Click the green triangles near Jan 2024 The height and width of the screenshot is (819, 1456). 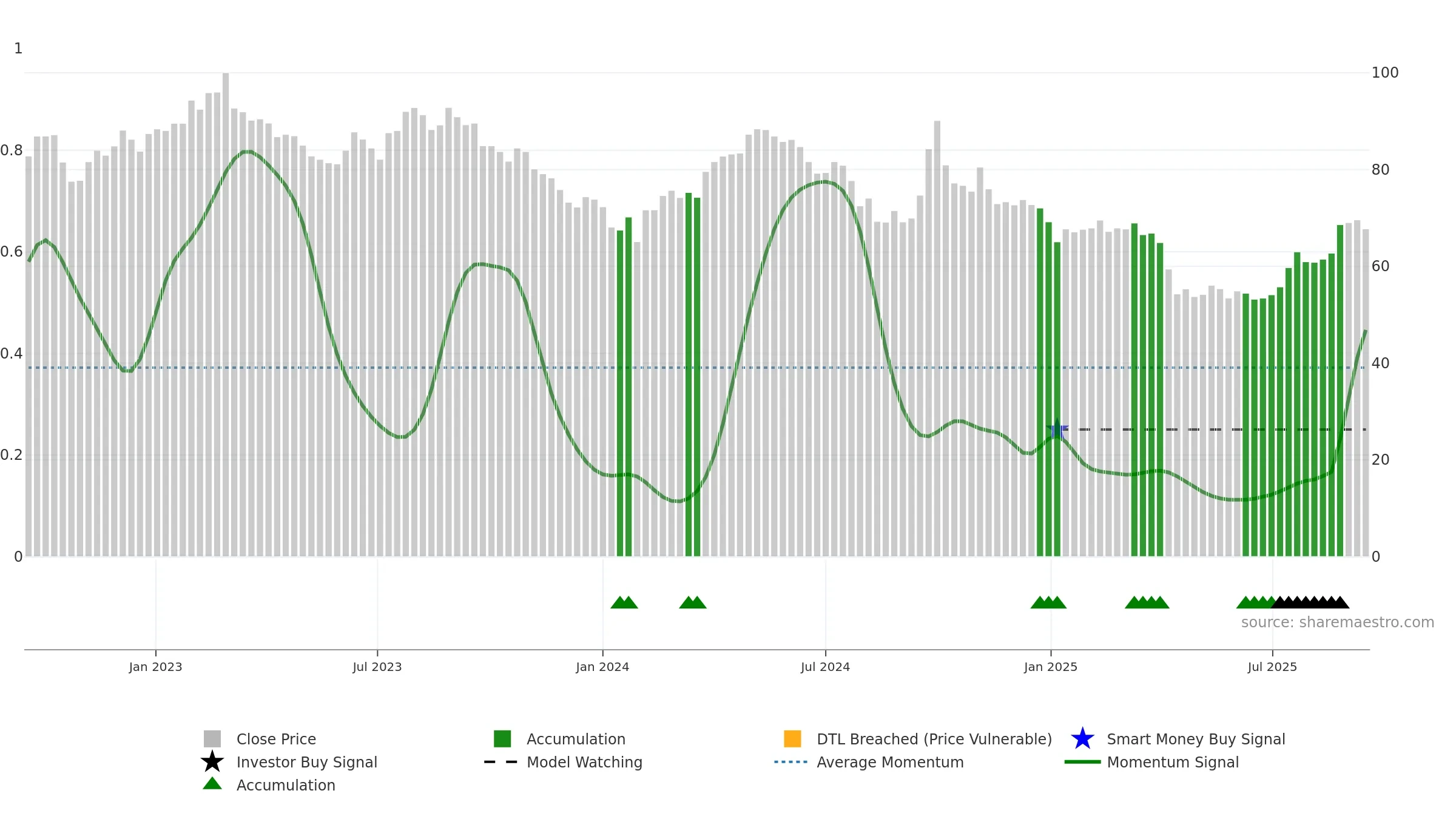pos(624,602)
